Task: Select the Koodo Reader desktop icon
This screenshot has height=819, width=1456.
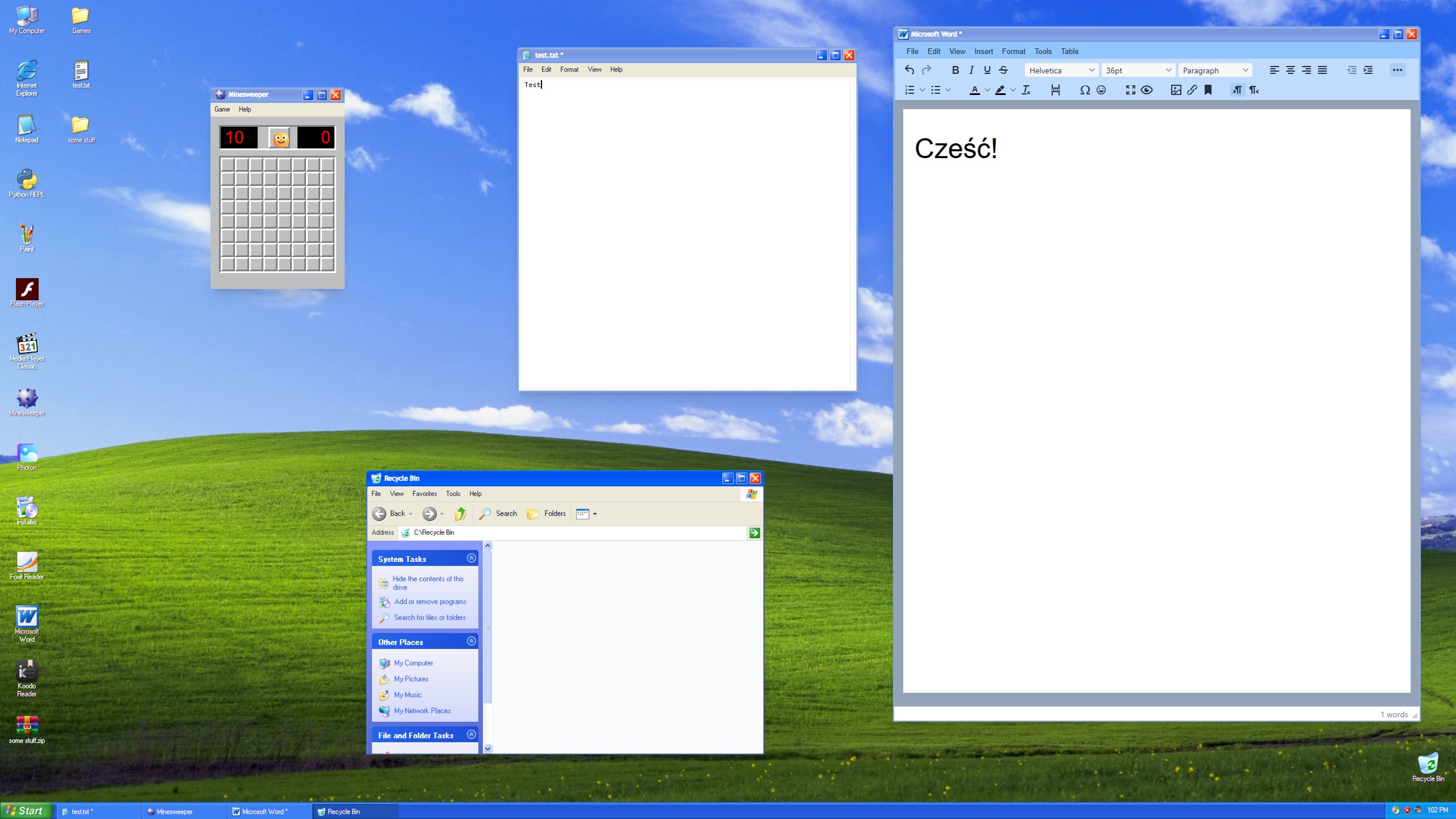Action: coord(27,679)
